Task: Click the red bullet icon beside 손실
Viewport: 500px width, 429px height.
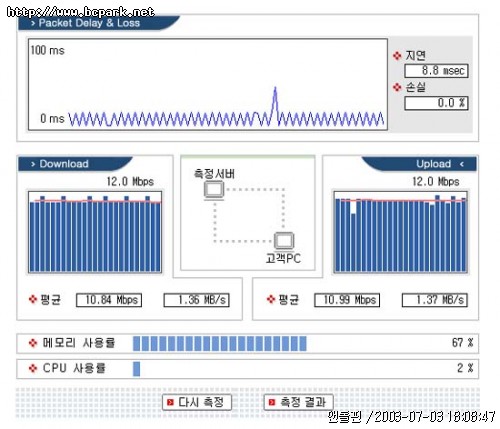Action: pyautogui.click(x=397, y=87)
